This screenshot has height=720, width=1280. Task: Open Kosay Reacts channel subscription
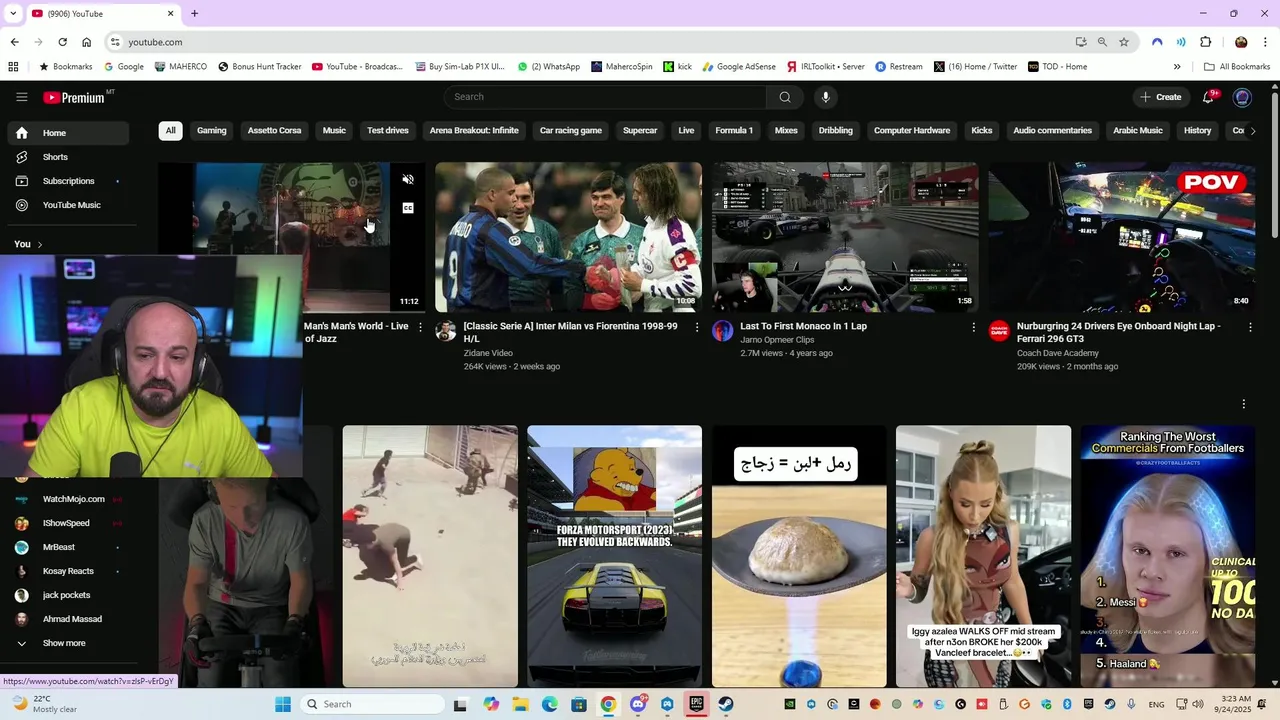(68, 571)
